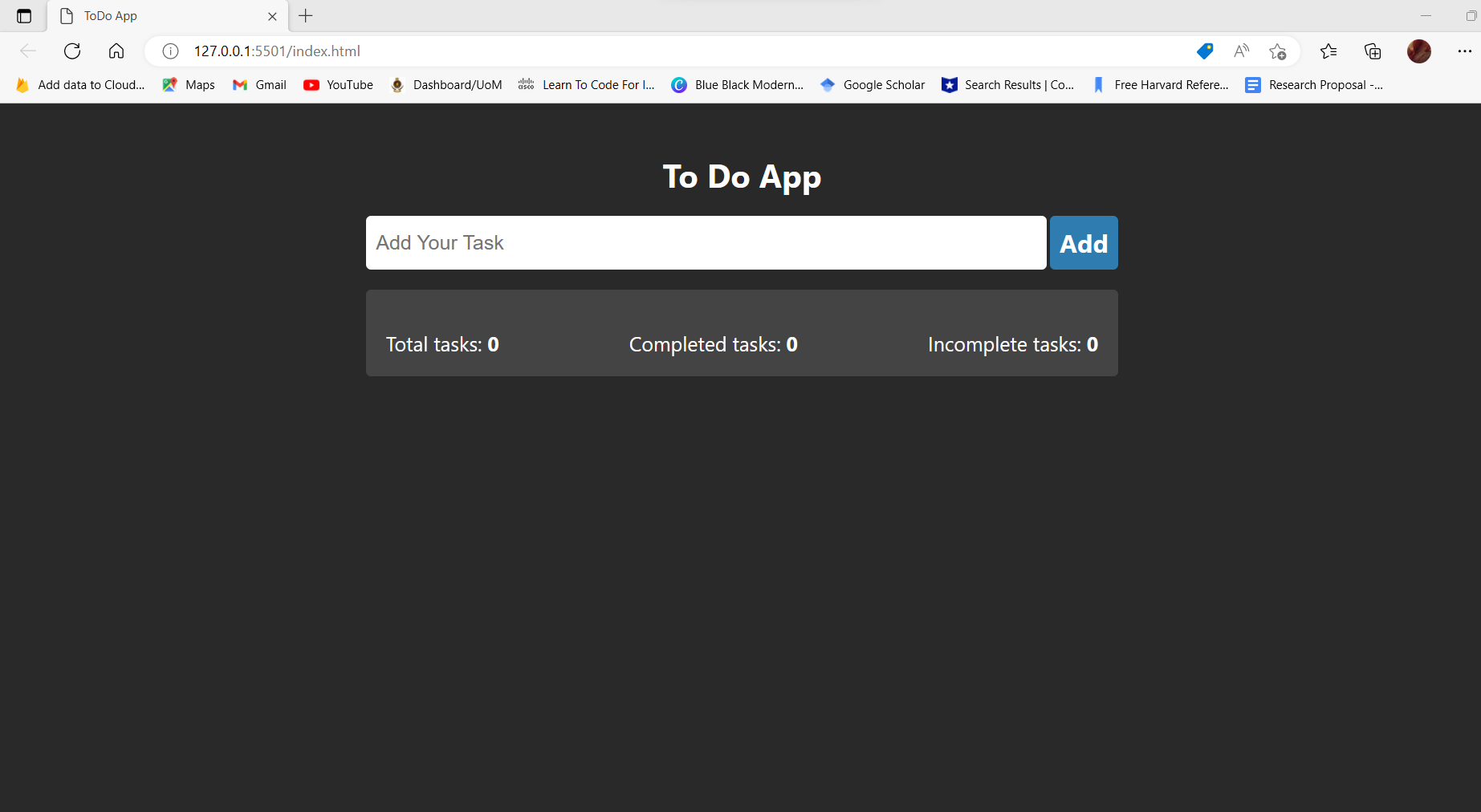Open the Google Scholar bookmark

click(x=873, y=84)
